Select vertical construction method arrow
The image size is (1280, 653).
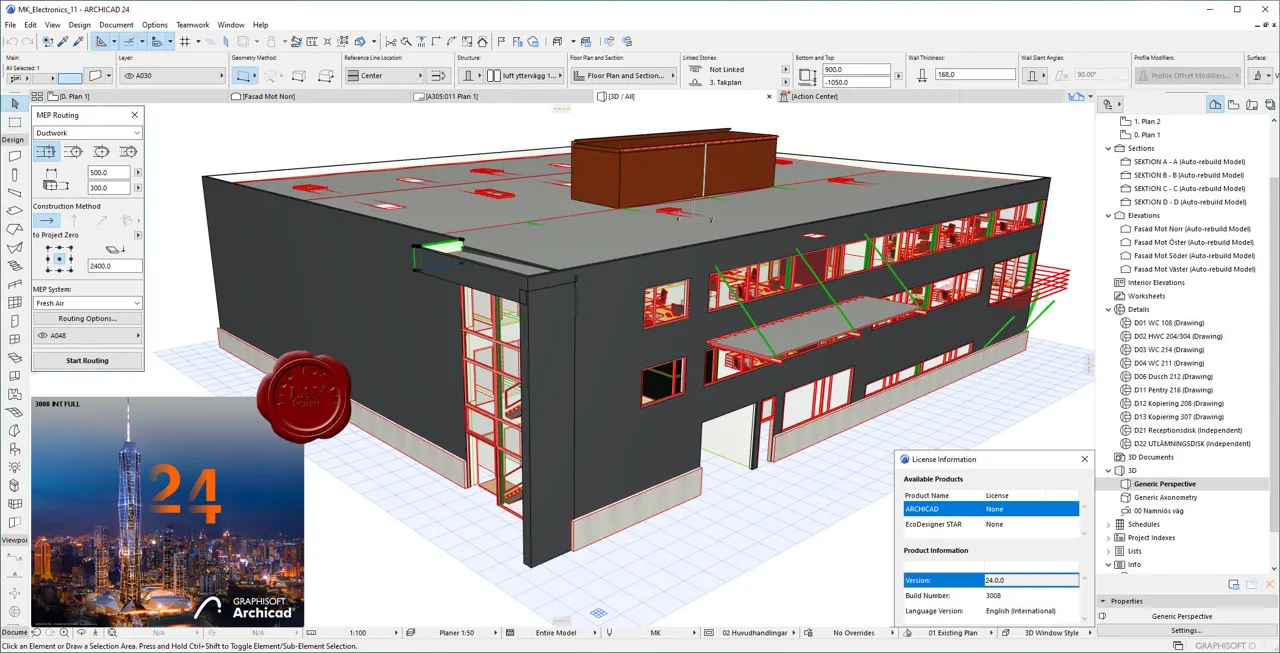pyautogui.click(x=74, y=220)
